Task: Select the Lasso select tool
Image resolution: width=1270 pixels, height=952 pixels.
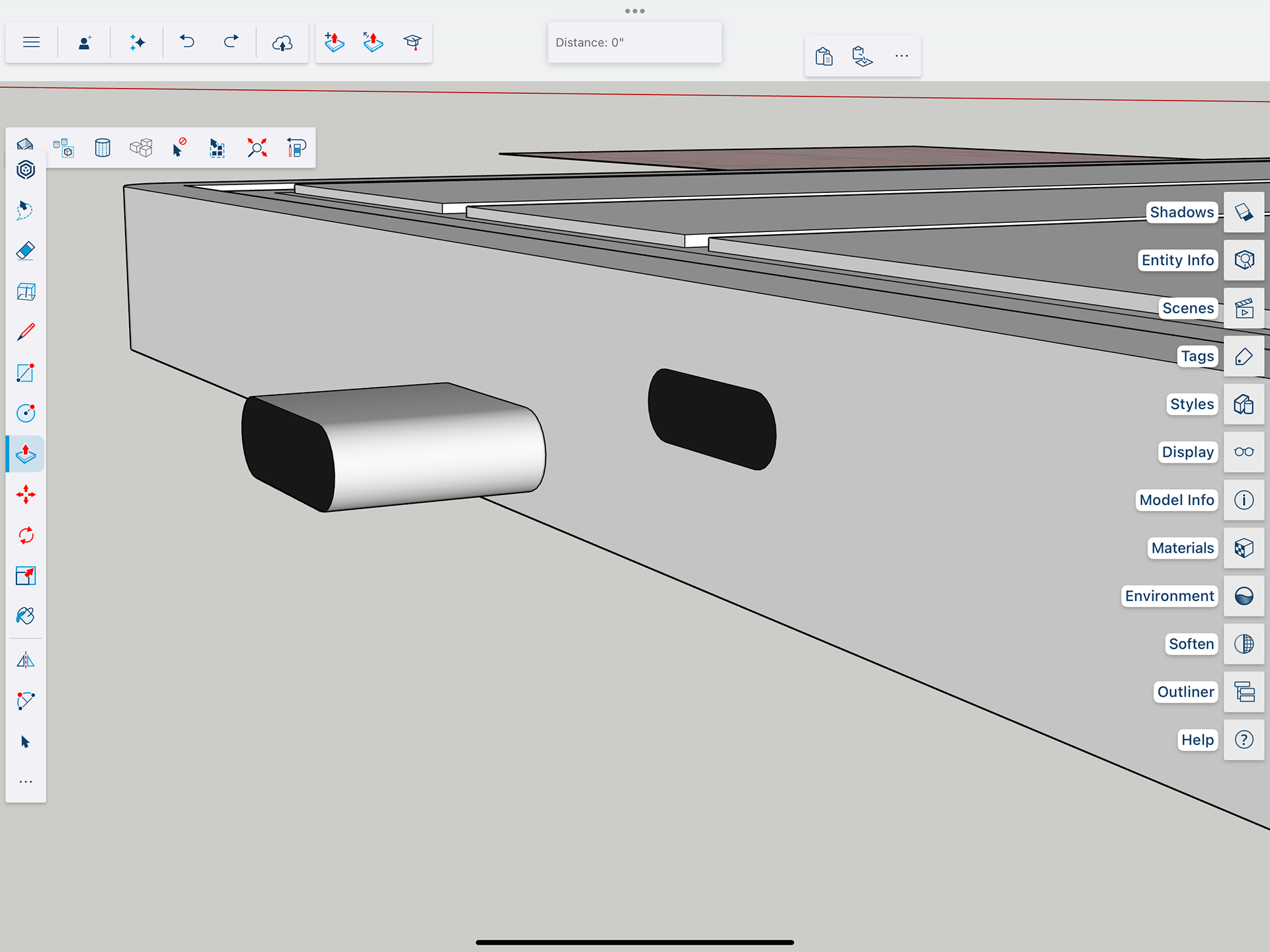Action: click(25, 210)
